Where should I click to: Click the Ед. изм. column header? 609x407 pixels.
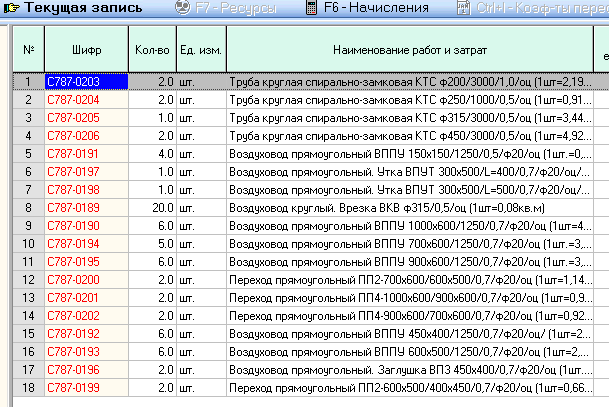pos(201,49)
